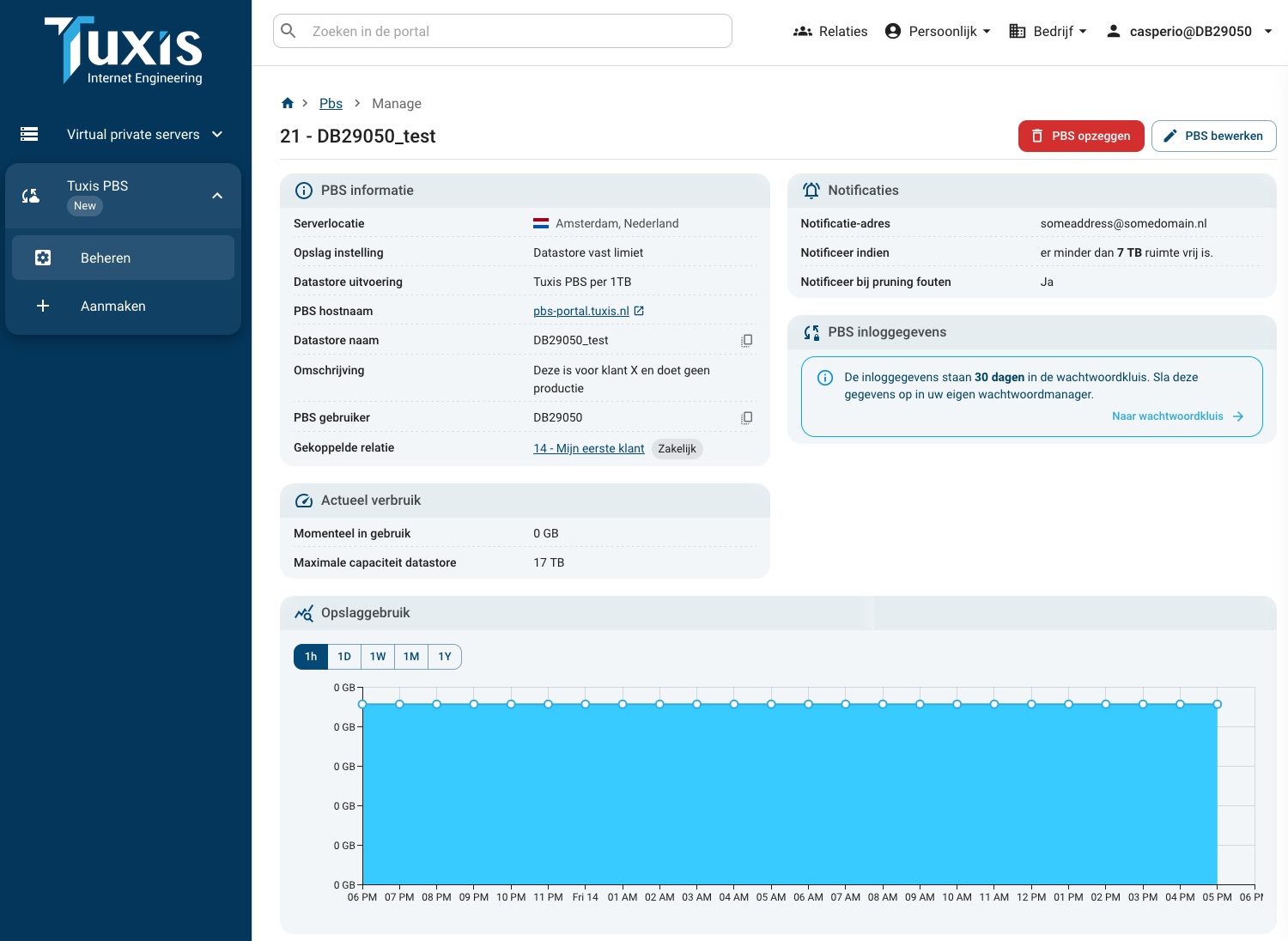Click the PBS inloggegevens header icon
The image size is (1288, 941).
(x=811, y=332)
